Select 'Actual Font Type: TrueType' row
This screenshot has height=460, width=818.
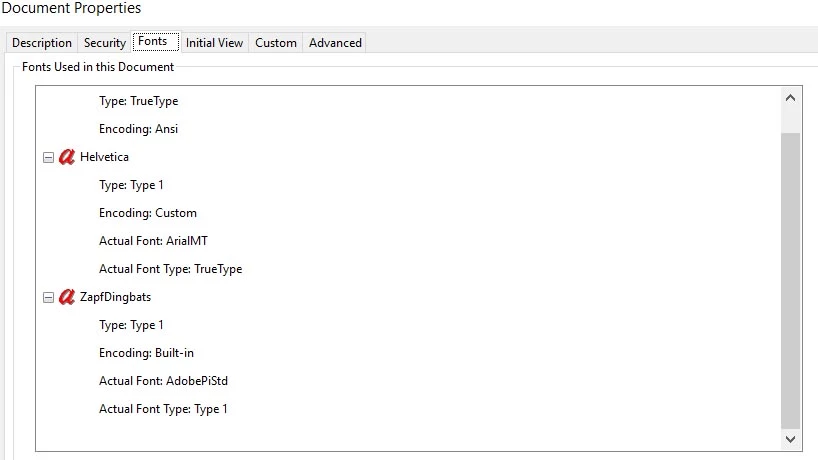171,269
